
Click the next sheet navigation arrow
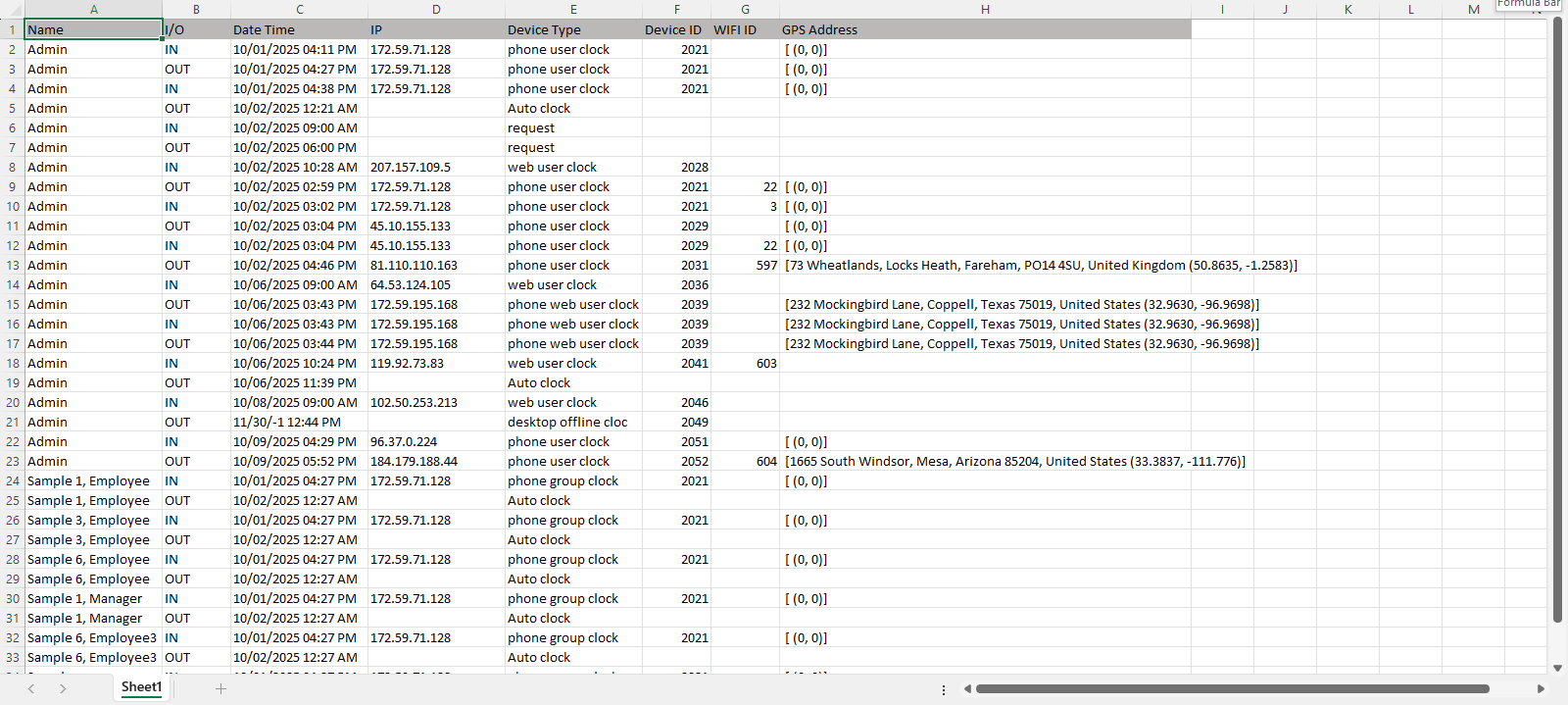tap(63, 688)
